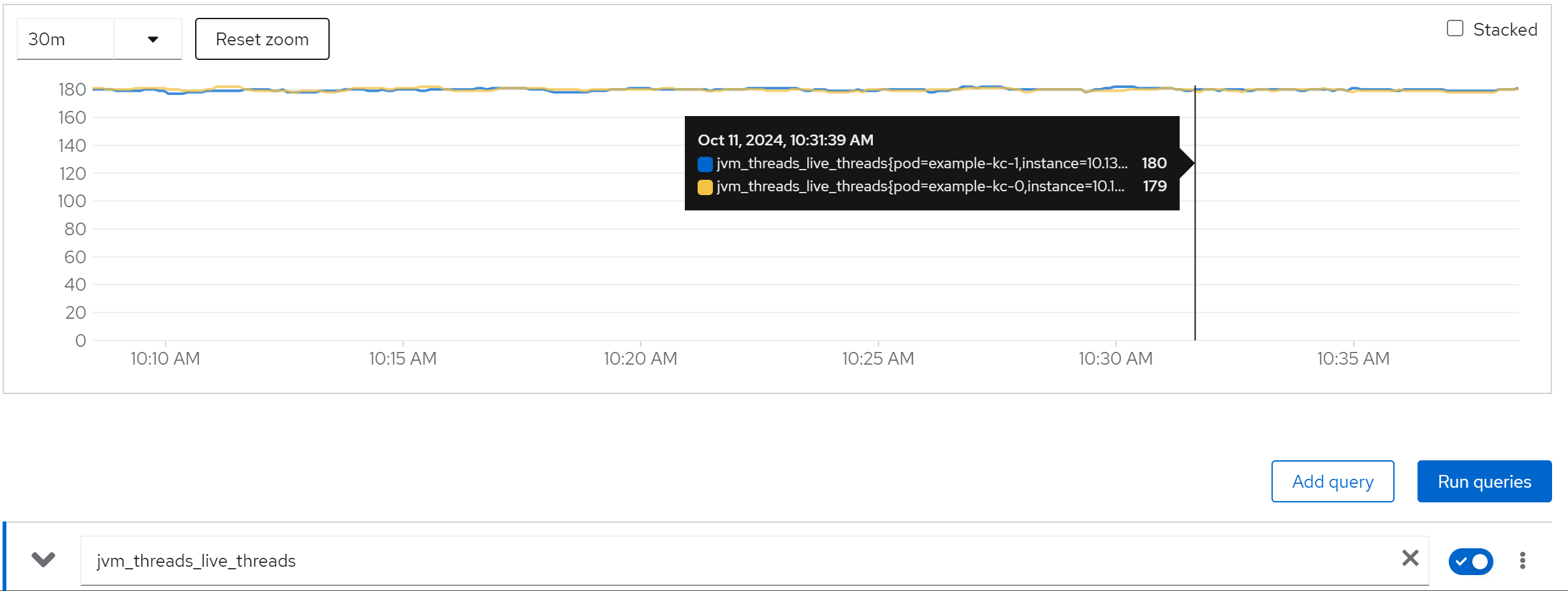Open the 30m time span dropdown arrow
The image size is (1568, 591).
click(x=152, y=40)
